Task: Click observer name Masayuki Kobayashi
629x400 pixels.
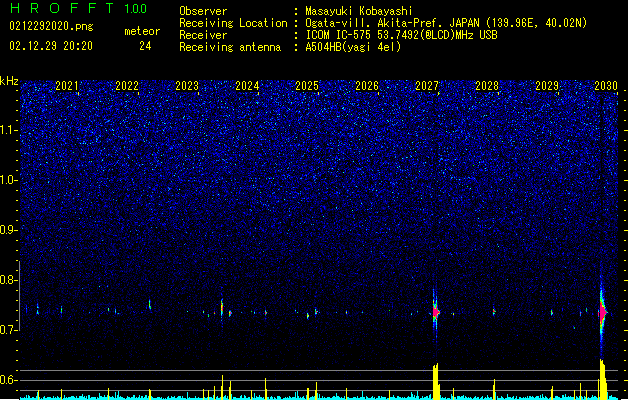Action: pos(358,11)
